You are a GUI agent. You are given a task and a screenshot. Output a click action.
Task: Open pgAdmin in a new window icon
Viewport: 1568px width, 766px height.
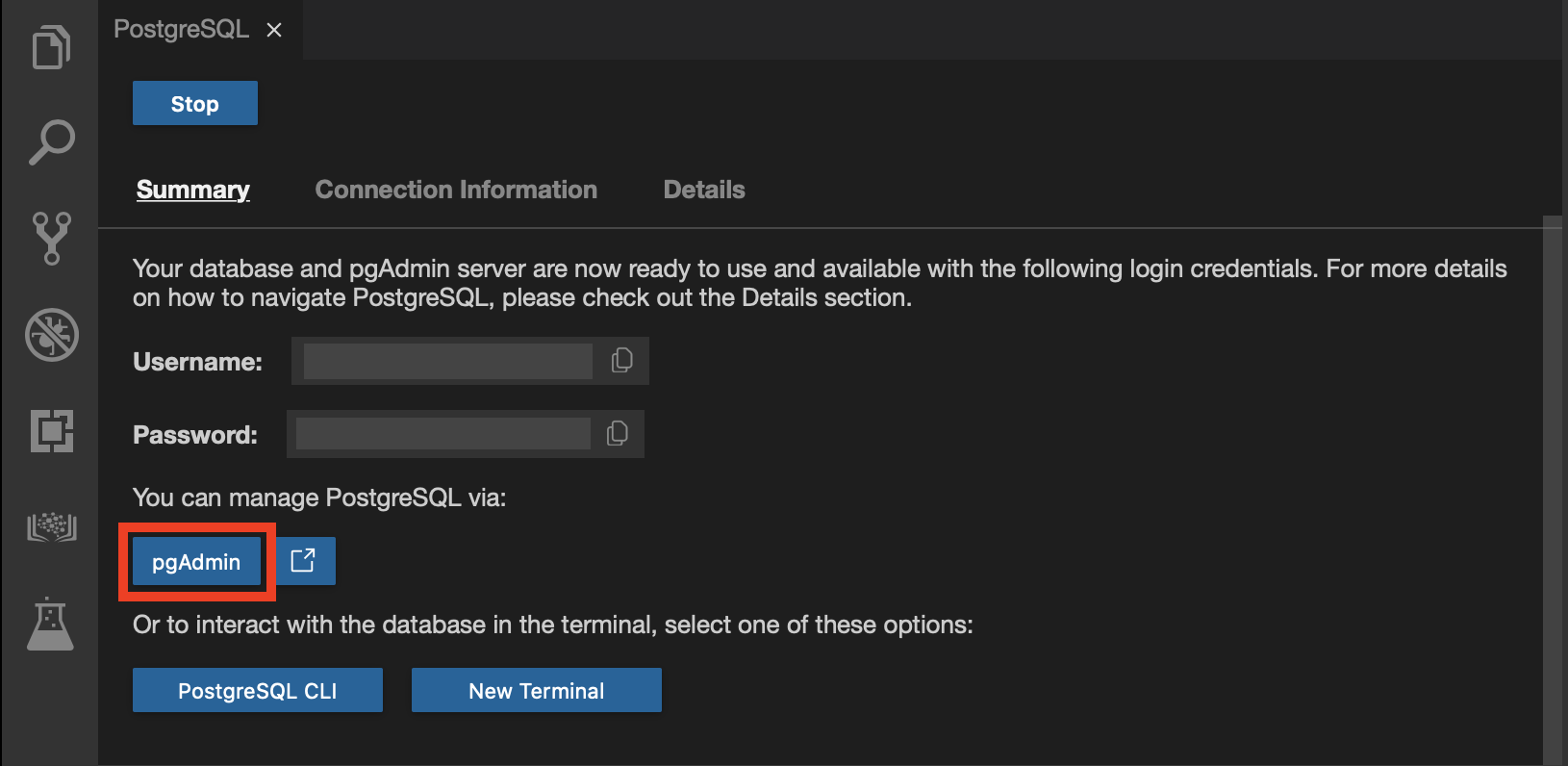pos(303,561)
